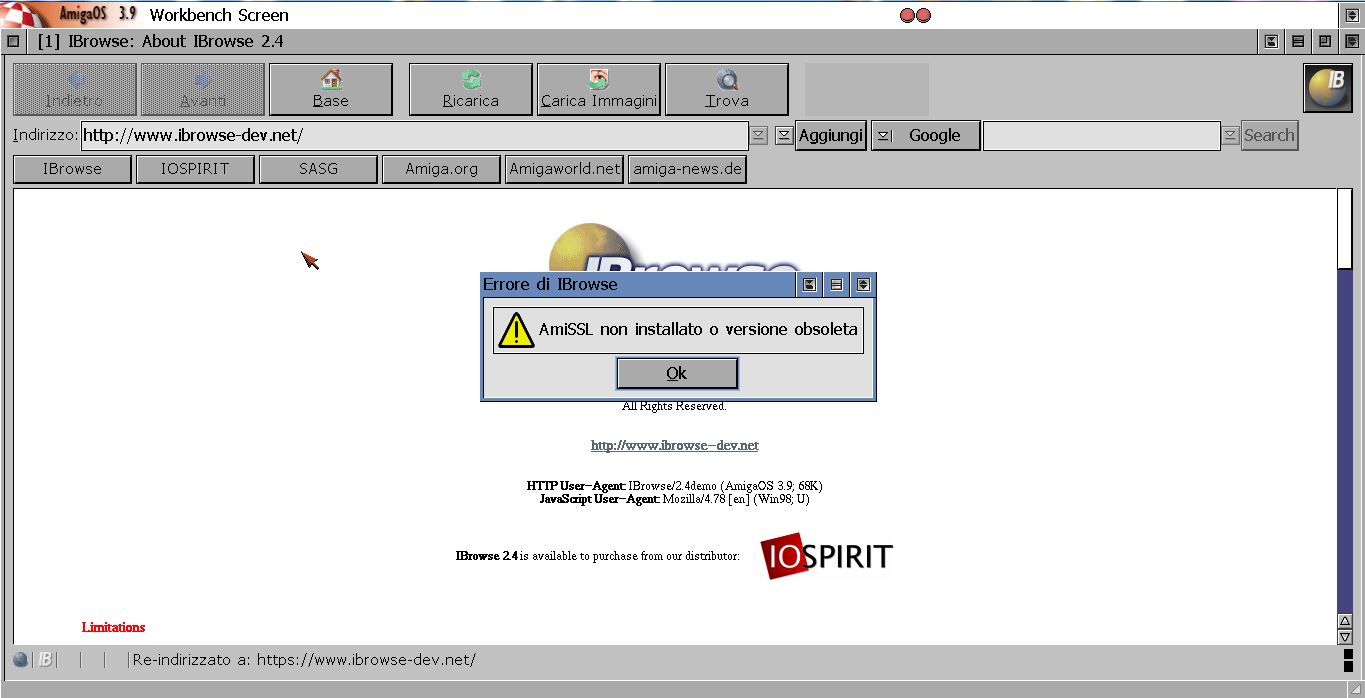Viewport: 1365px width, 698px height.
Task: Click the IBrowse globe logo in toolbar corner
Action: [x=1327, y=88]
